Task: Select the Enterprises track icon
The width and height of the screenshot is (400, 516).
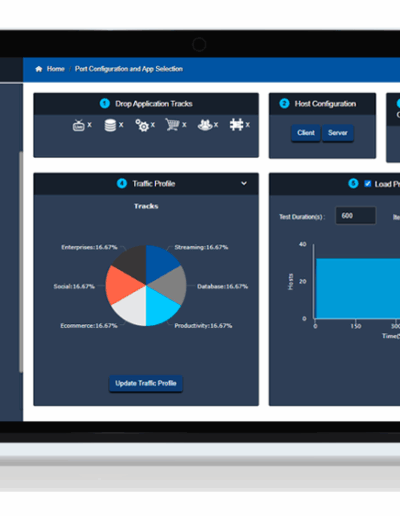Action: pos(236,125)
